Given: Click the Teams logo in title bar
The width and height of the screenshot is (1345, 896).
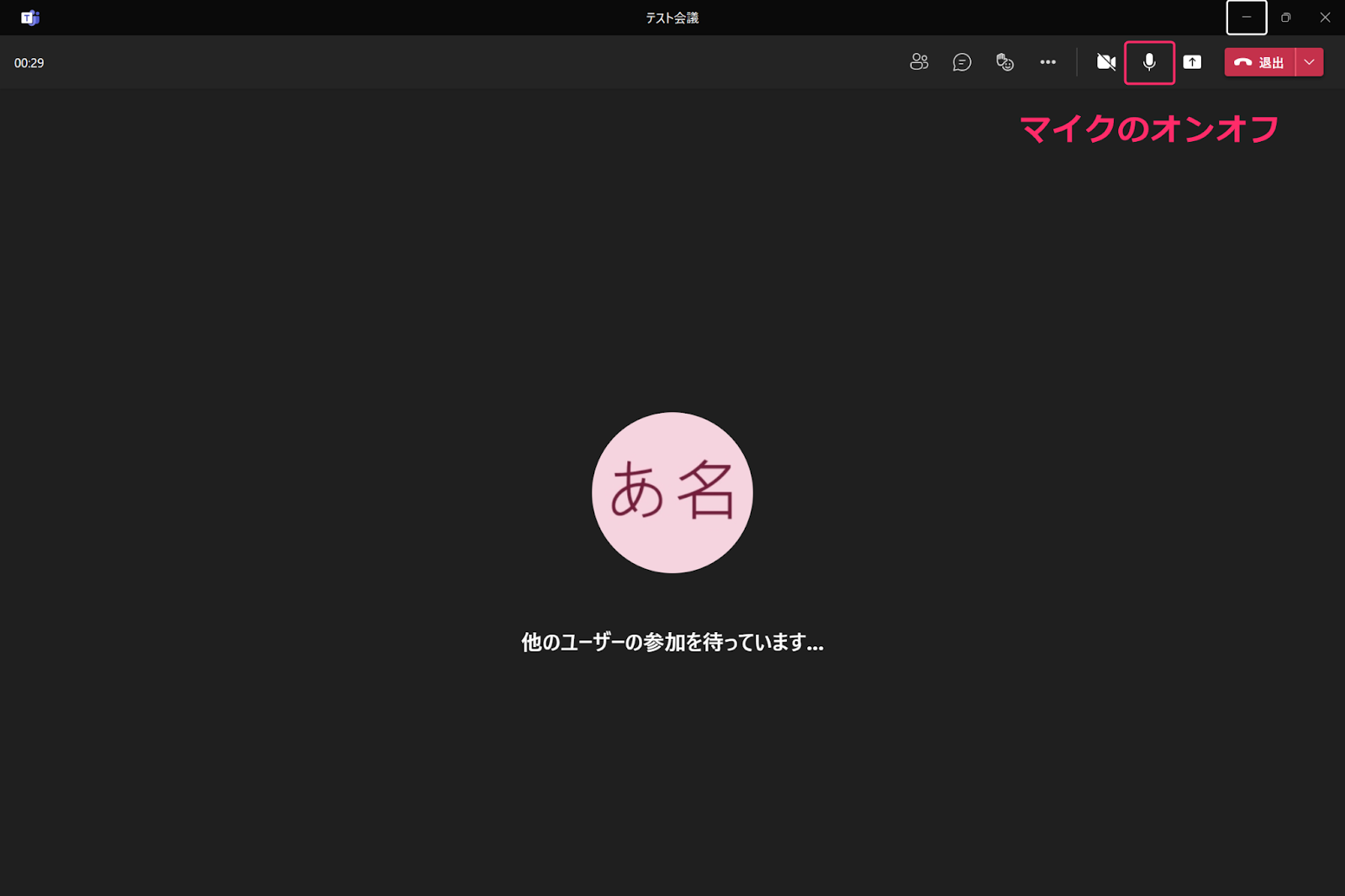Looking at the screenshot, I should (30, 18).
